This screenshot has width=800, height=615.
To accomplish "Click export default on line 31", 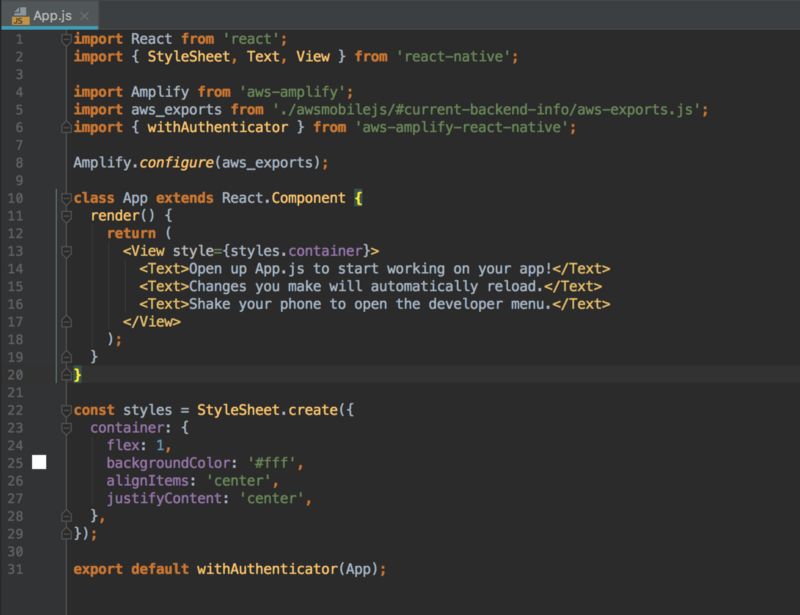I will (131, 569).
